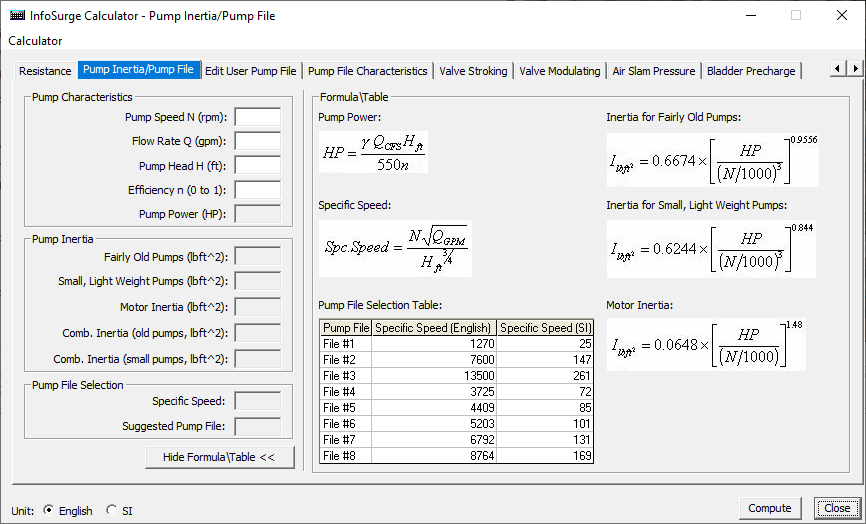Select the File #5 row header
Screen dimensions: 866x524
pyautogui.click(x=346, y=408)
